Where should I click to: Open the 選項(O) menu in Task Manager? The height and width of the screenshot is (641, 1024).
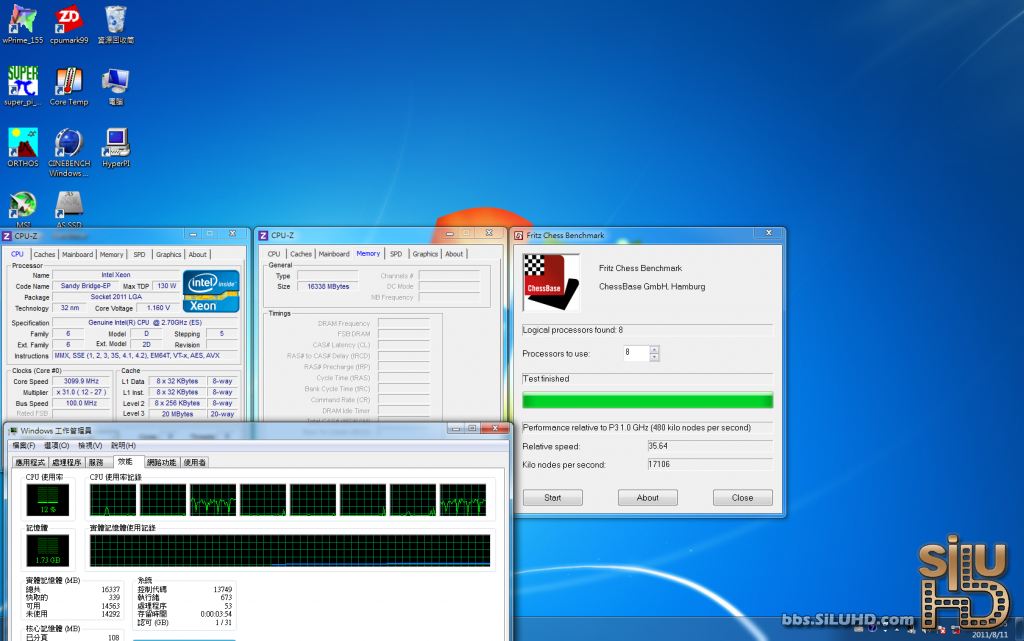click(56, 445)
